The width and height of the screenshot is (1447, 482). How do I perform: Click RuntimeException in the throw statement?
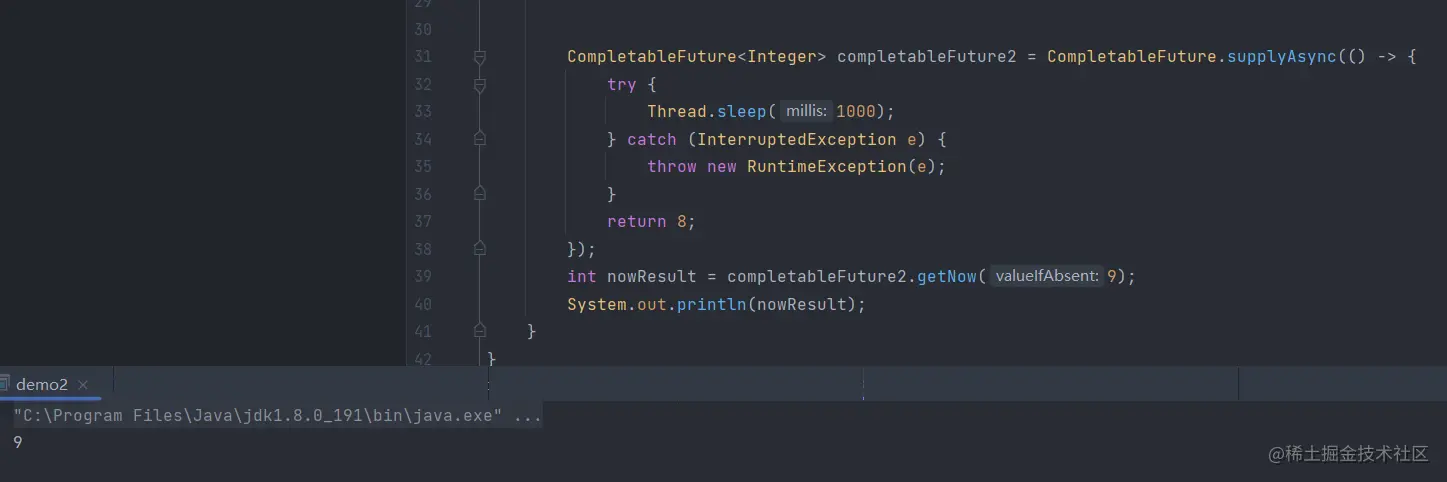click(x=827, y=167)
